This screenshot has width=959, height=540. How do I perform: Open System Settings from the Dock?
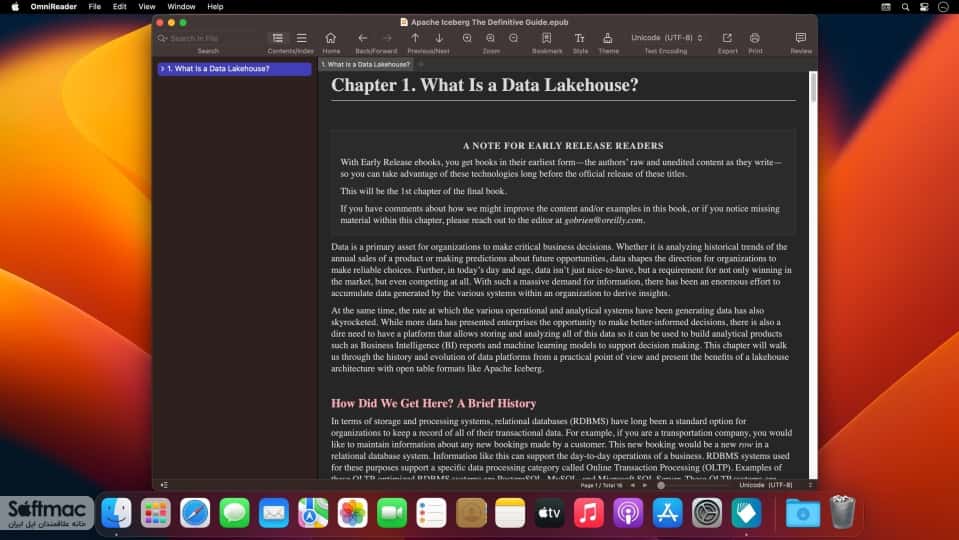point(707,512)
